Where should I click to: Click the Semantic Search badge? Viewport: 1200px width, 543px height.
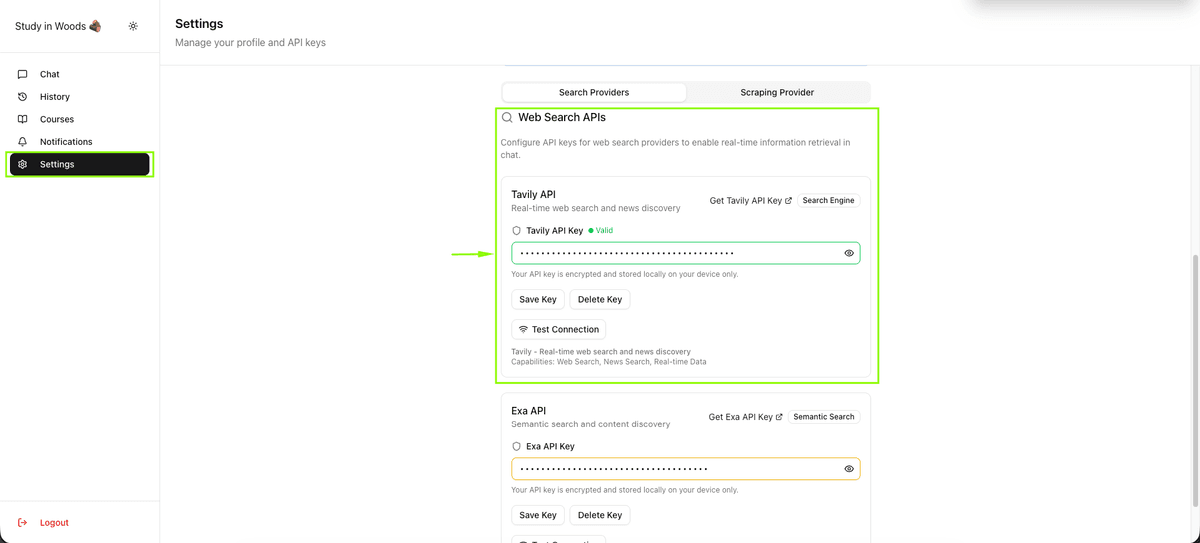[824, 417]
